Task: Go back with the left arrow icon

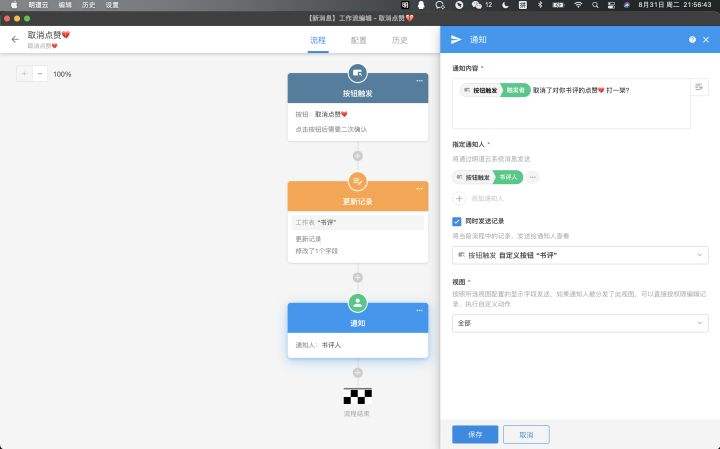Action: pos(15,39)
